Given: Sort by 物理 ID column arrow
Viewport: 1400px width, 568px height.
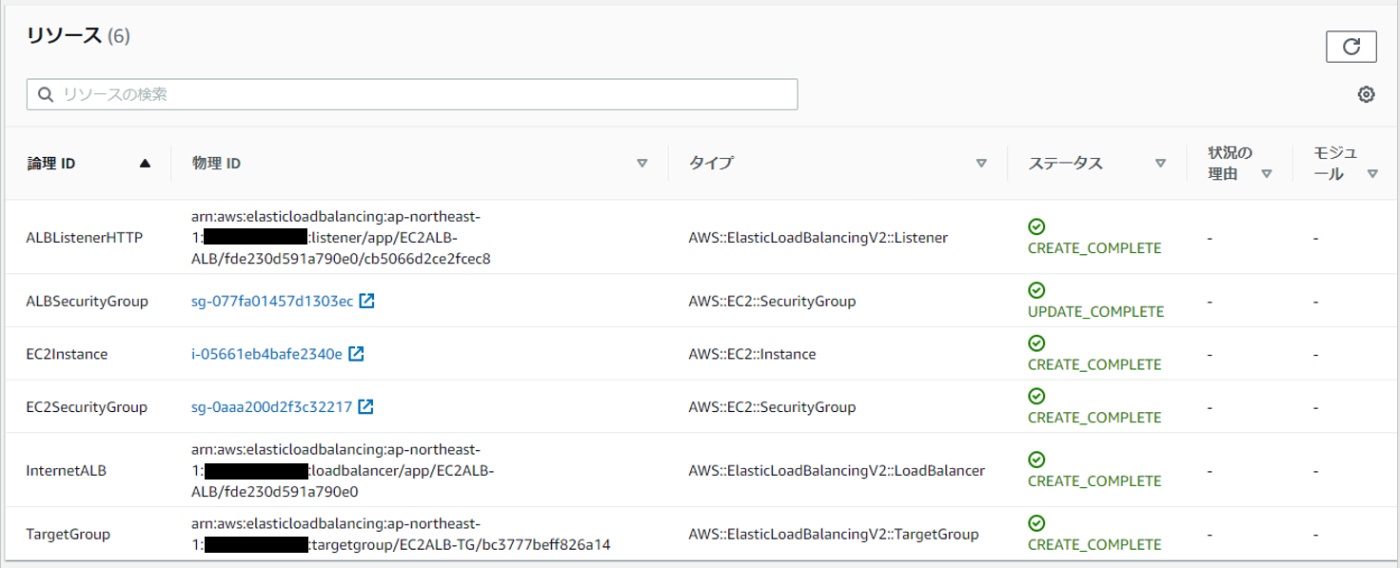Looking at the screenshot, I should pyautogui.click(x=642, y=163).
